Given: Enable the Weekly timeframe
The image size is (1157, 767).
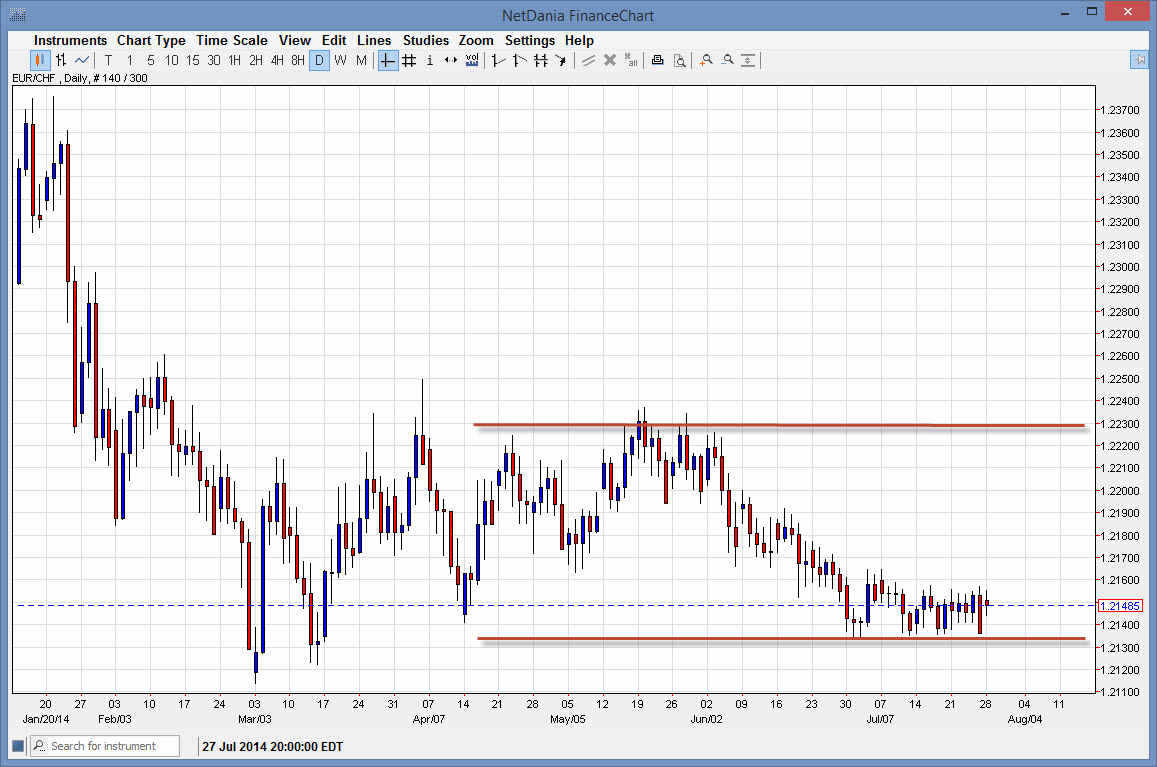Looking at the screenshot, I should [x=340, y=60].
